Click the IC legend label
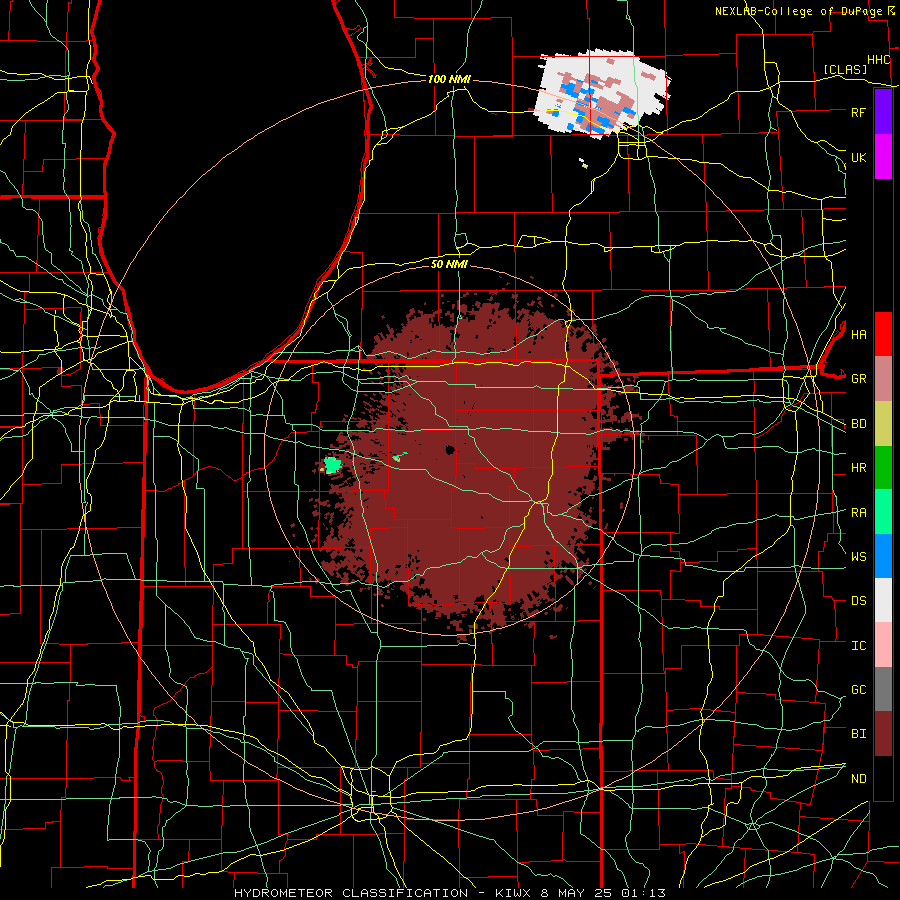Image resolution: width=900 pixels, height=900 pixels. (x=858, y=646)
